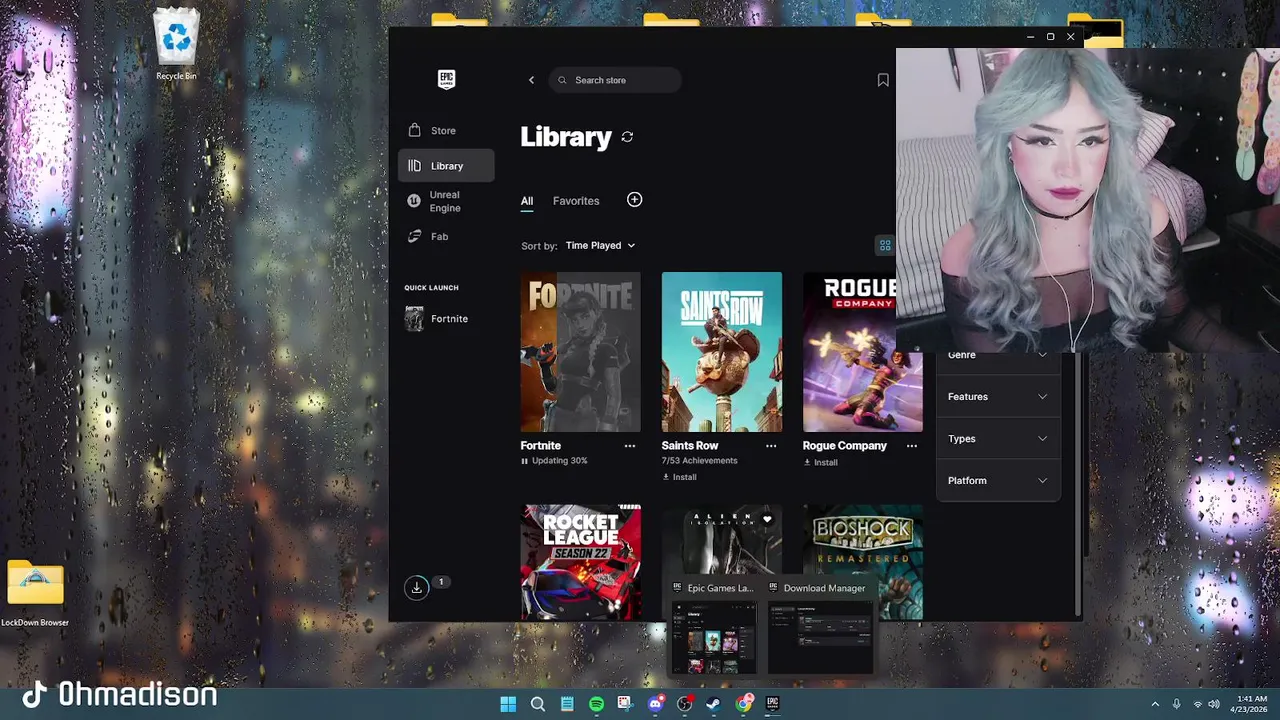Open Rogue Company three-dot options menu
1280x720 pixels.
(x=912, y=446)
